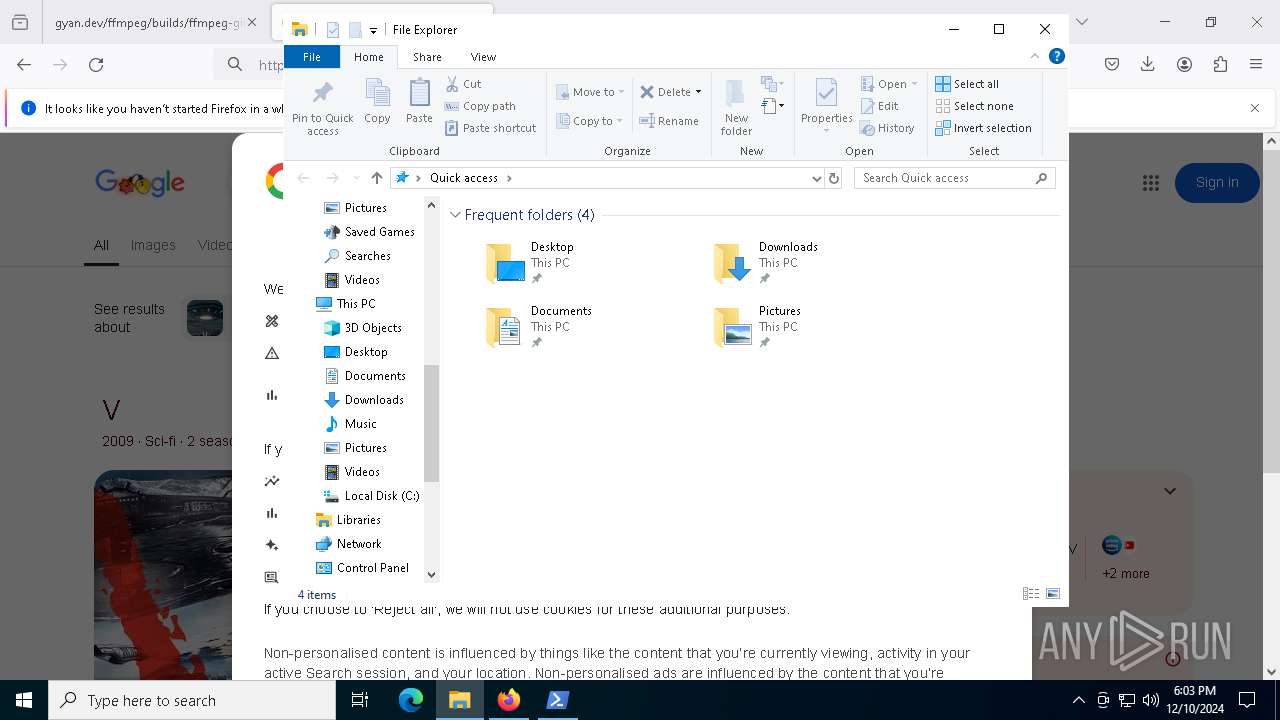Click the Up one level arrow
Viewport: 1280px width, 720px height.
tap(376, 178)
